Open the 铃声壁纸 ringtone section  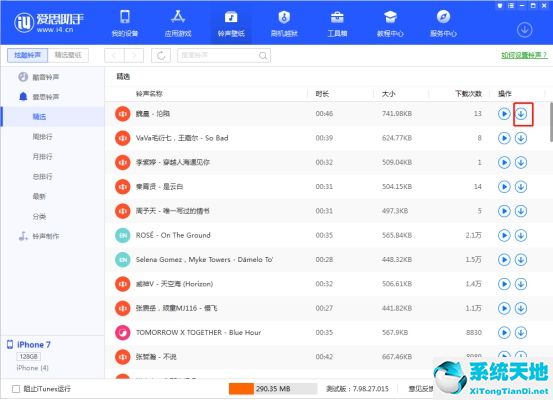[231, 23]
